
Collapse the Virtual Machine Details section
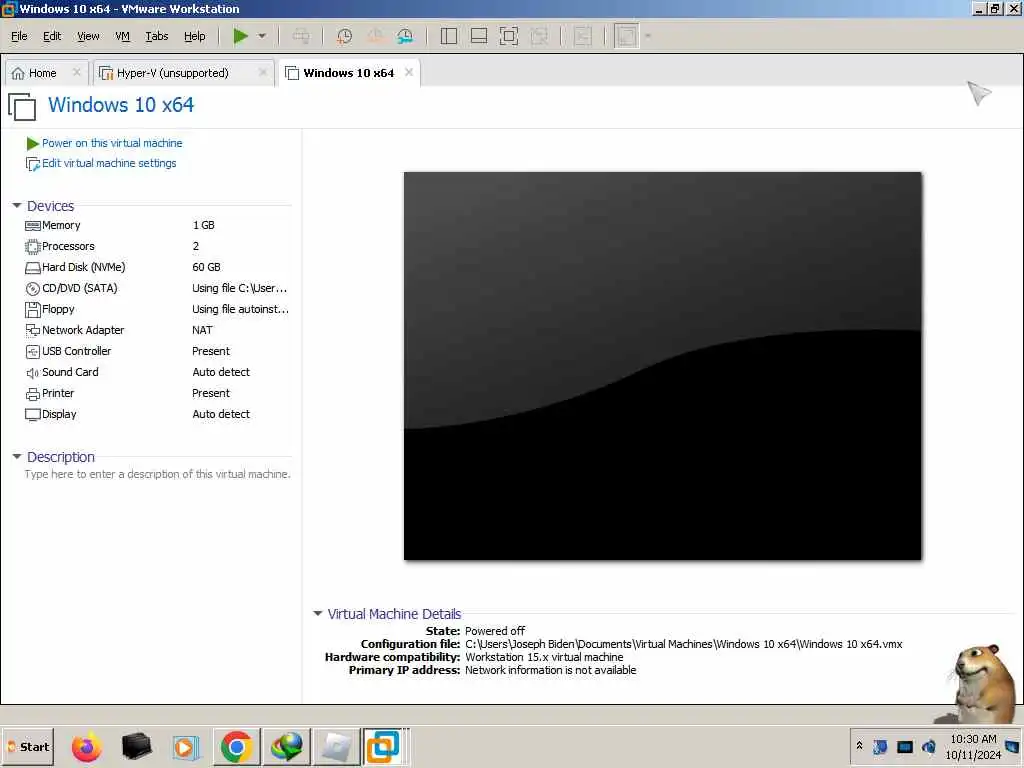coord(317,614)
